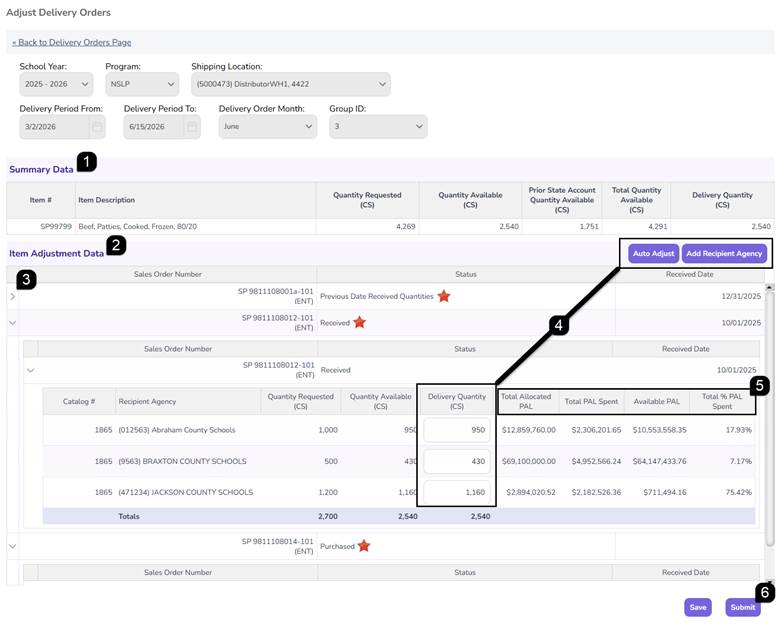Edit delivery quantity for Abraham County Schools

pyautogui.click(x=457, y=430)
